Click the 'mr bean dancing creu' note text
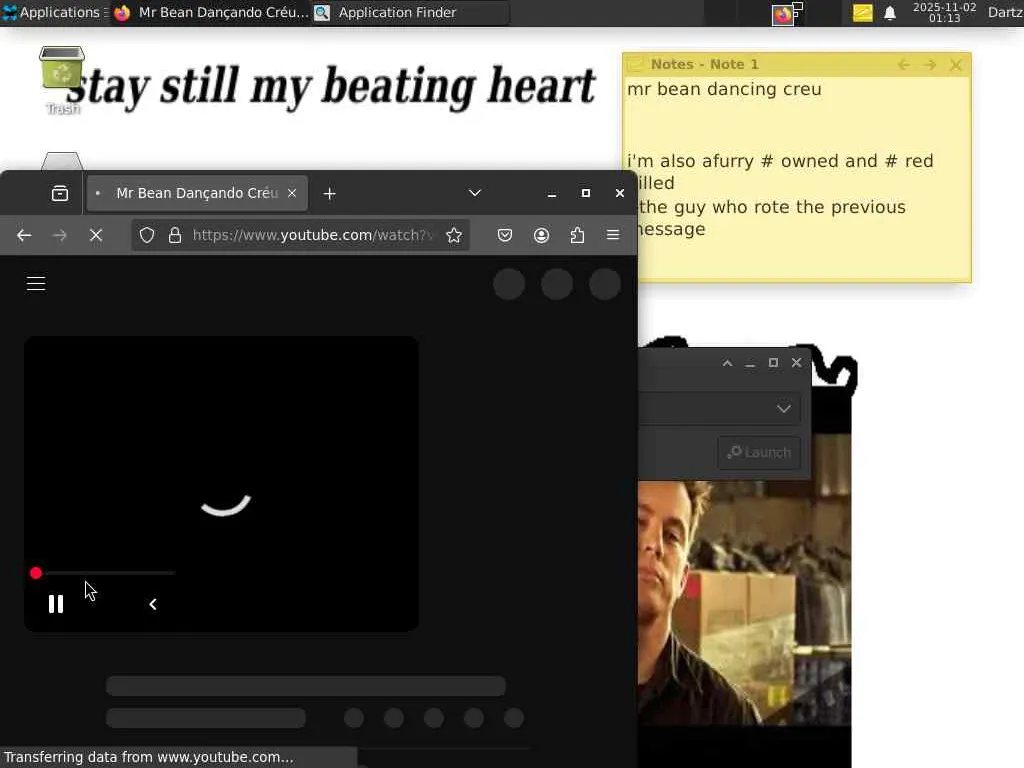The width and height of the screenshot is (1024, 768). click(724, 89)
